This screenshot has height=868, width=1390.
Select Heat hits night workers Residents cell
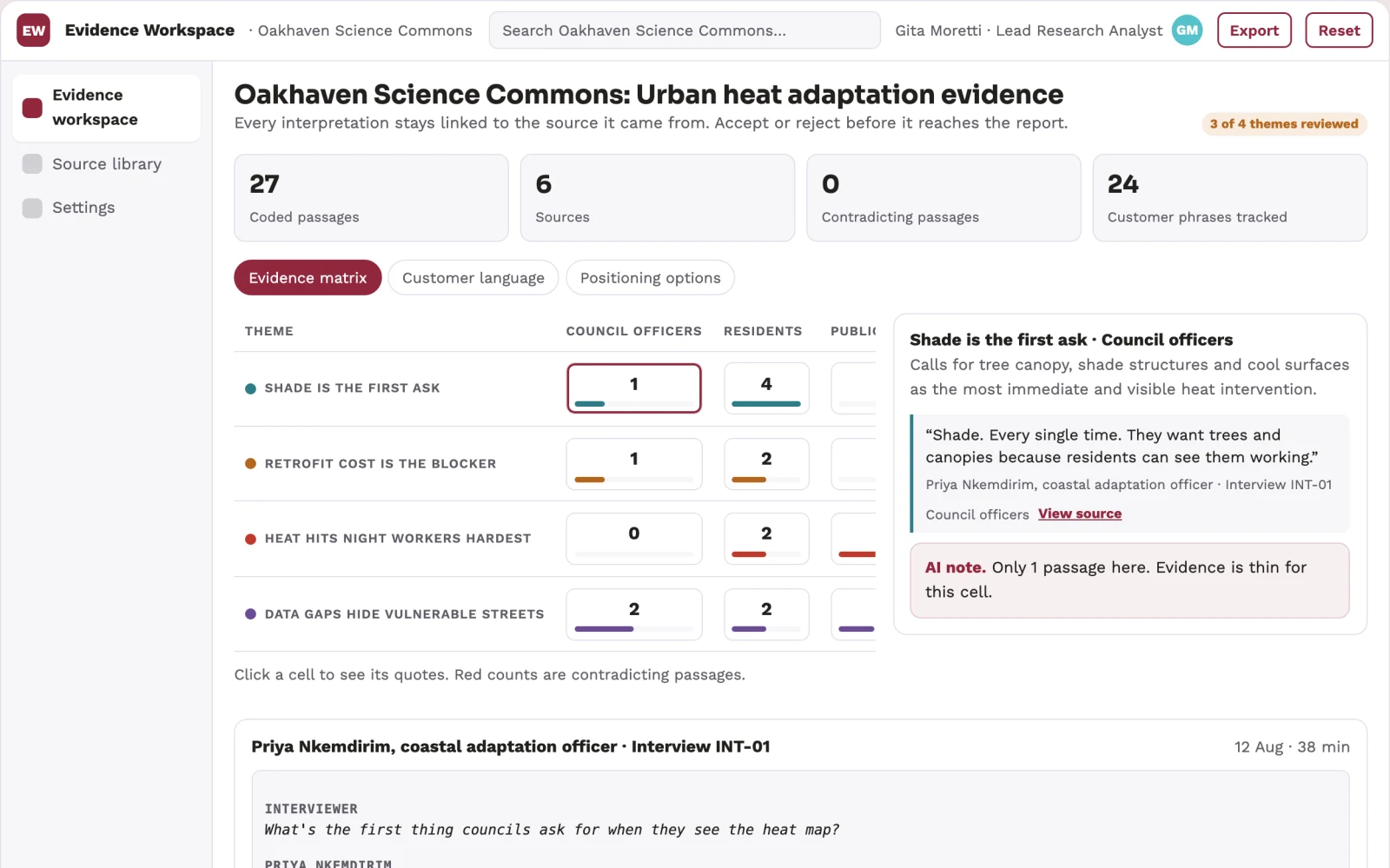(x=766, y=539)
